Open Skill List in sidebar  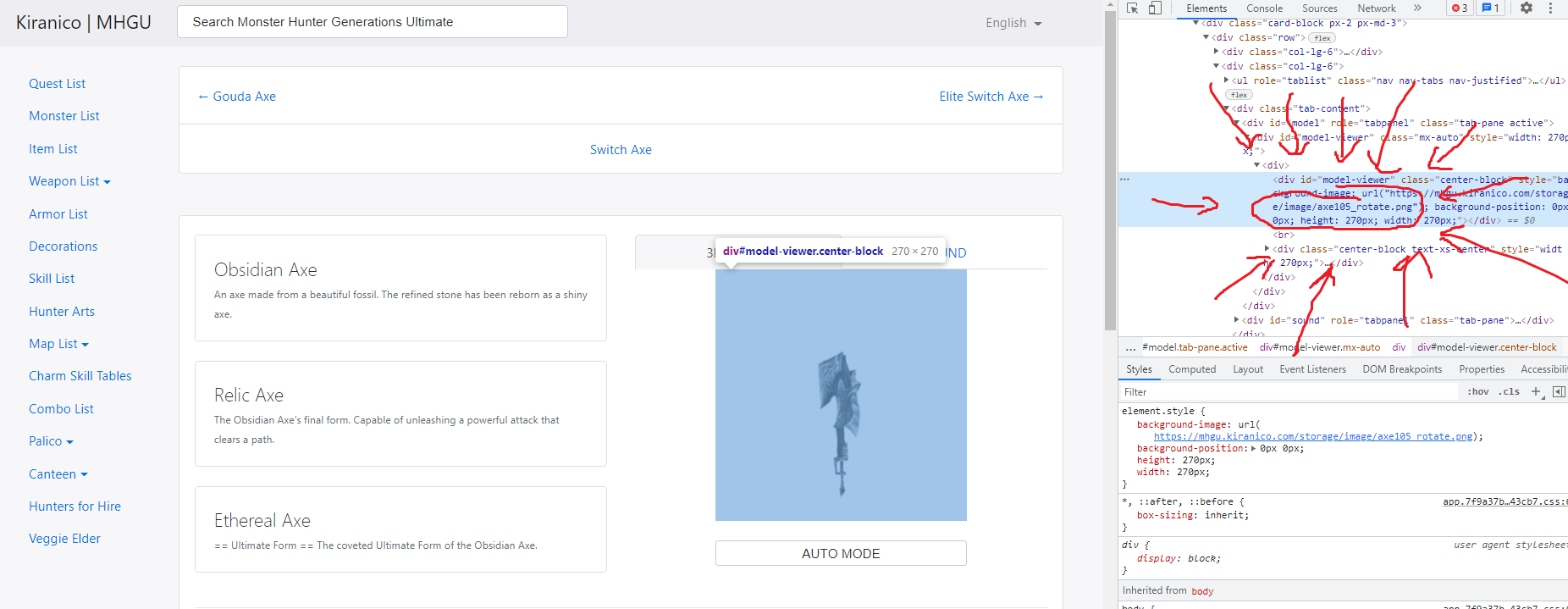(52, 279)
